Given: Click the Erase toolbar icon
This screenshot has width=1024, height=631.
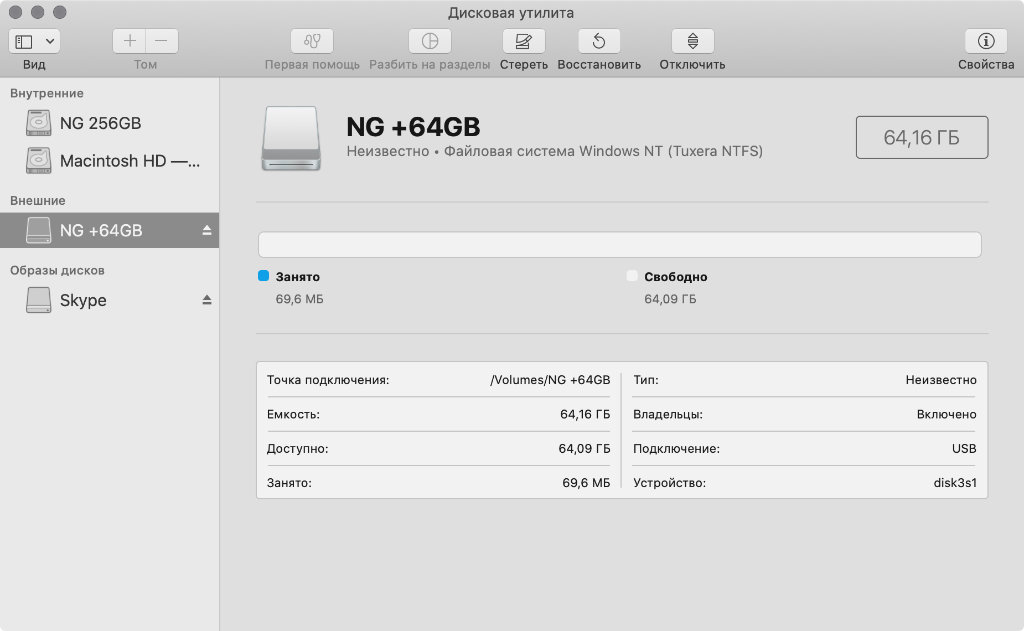Looking at the screenshot, I should [524, 41].
